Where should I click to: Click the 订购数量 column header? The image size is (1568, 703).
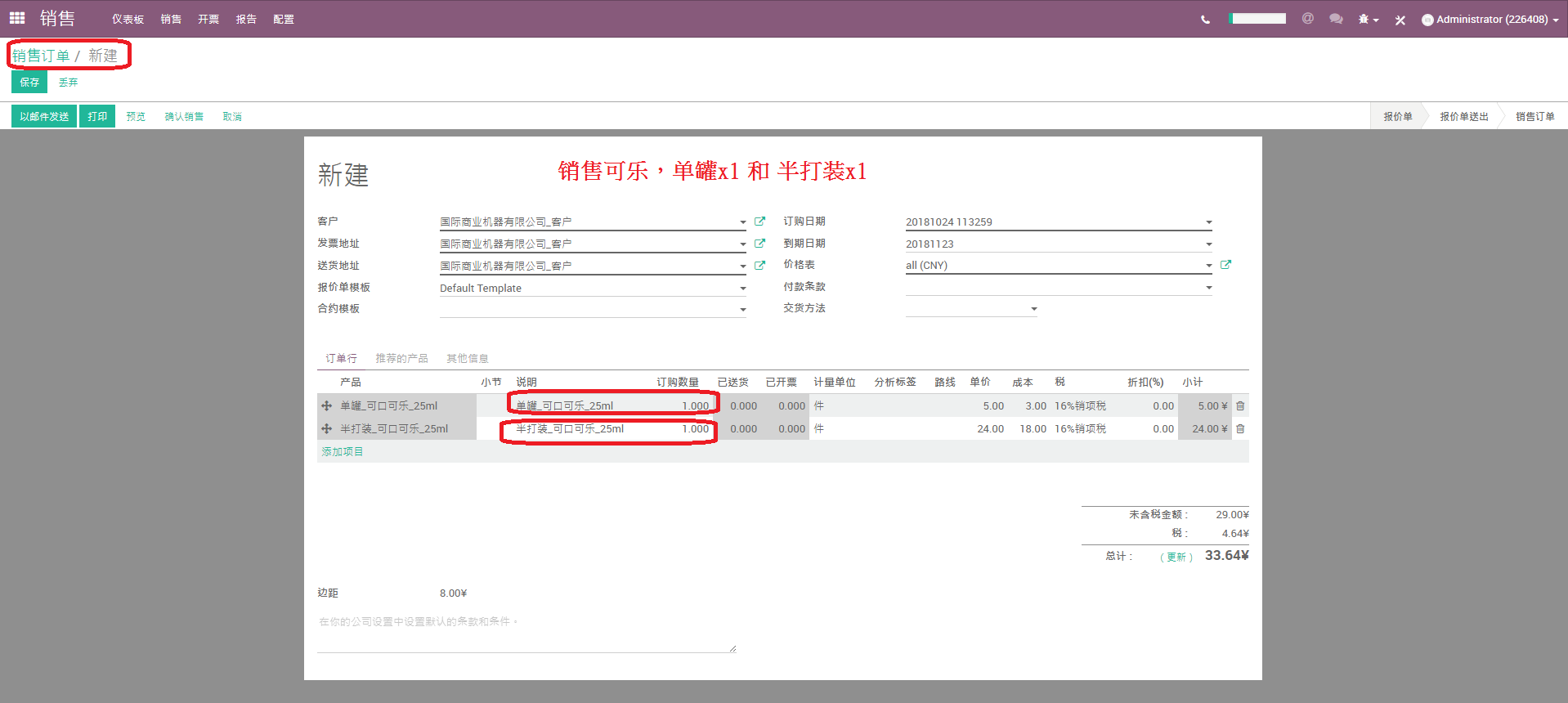point(678,382)
